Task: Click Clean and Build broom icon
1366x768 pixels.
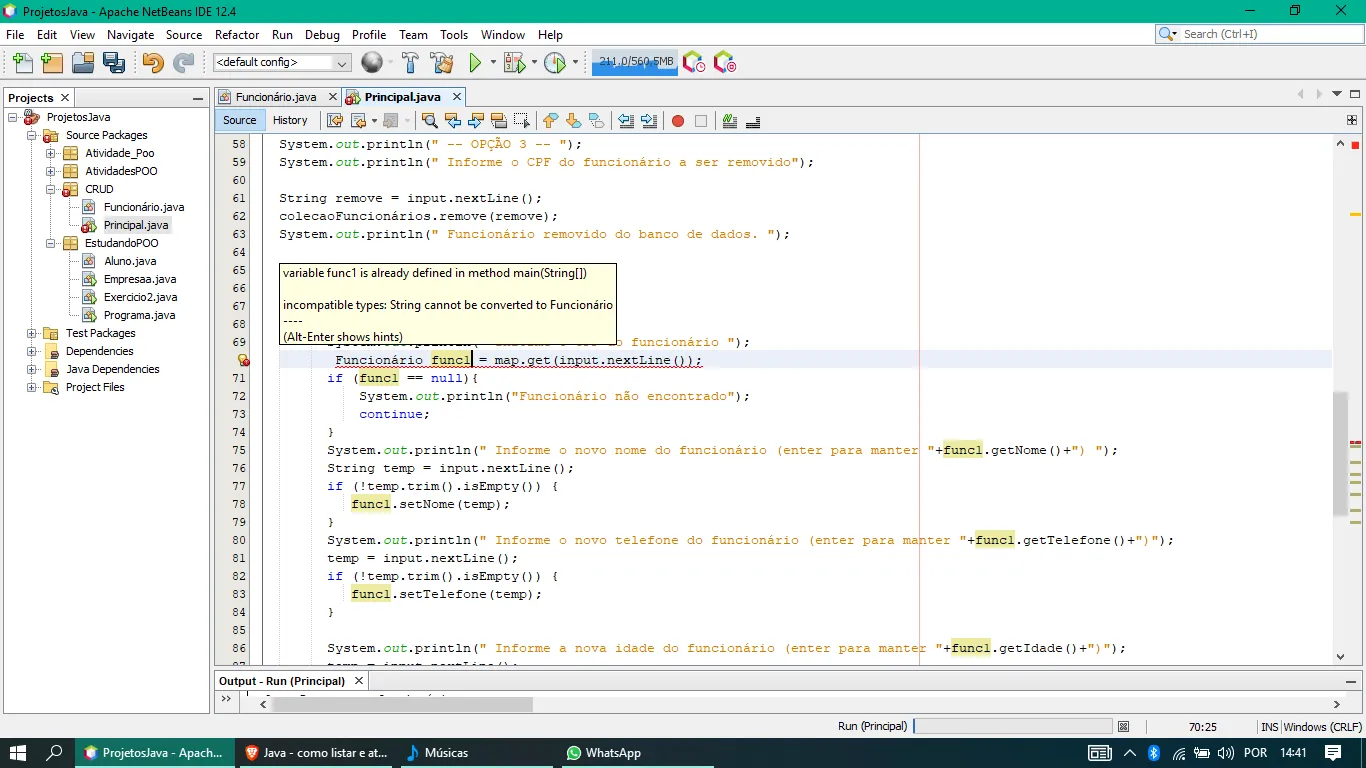Action: click(441, 63)
